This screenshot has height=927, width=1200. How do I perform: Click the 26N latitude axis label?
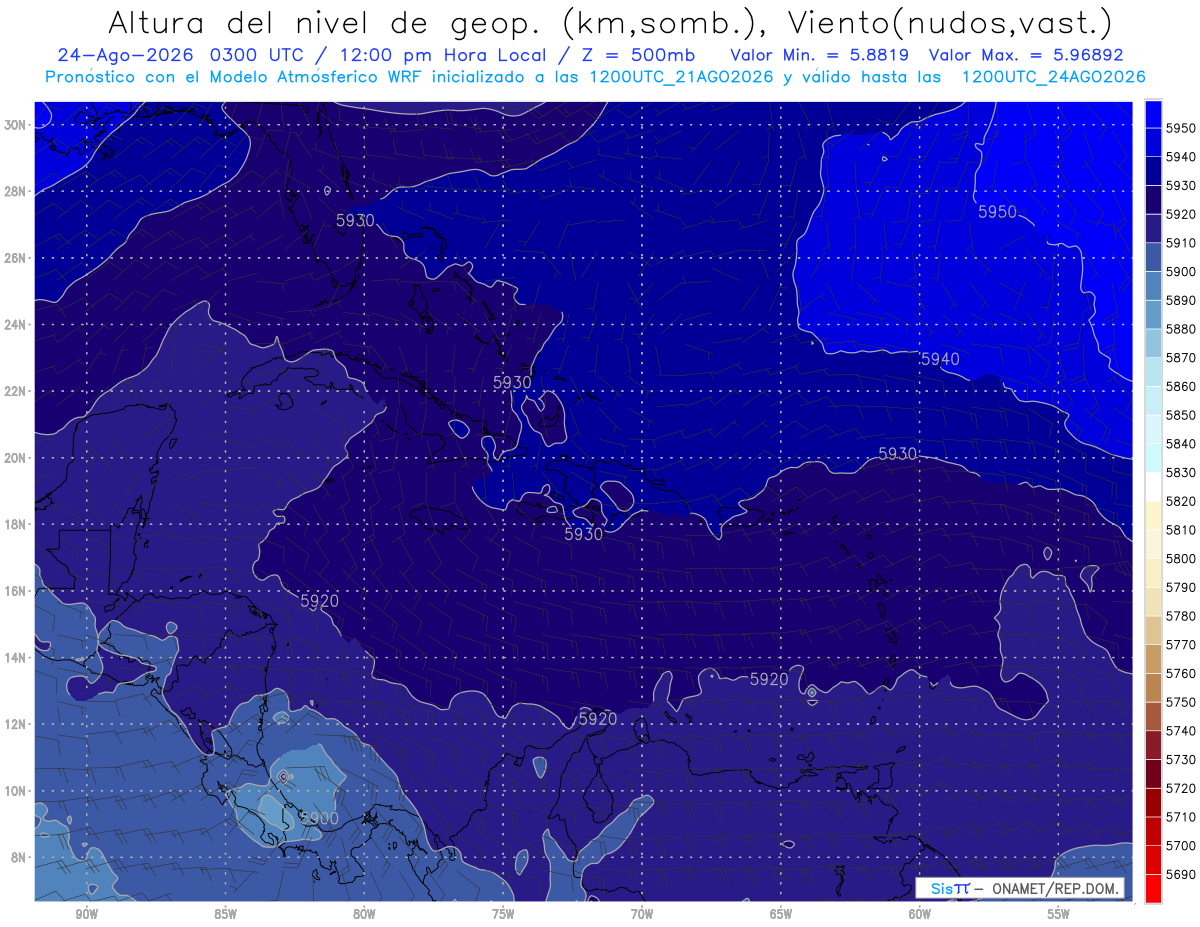click(x=17, y=258)
